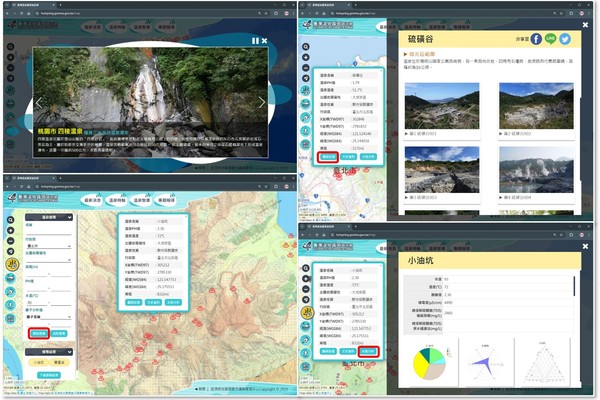This screenshot has height=400, width=600.
Task: Click the hot spring search icon in 硫磺谷 window sidebar
Action: click(x=305, y=91)
